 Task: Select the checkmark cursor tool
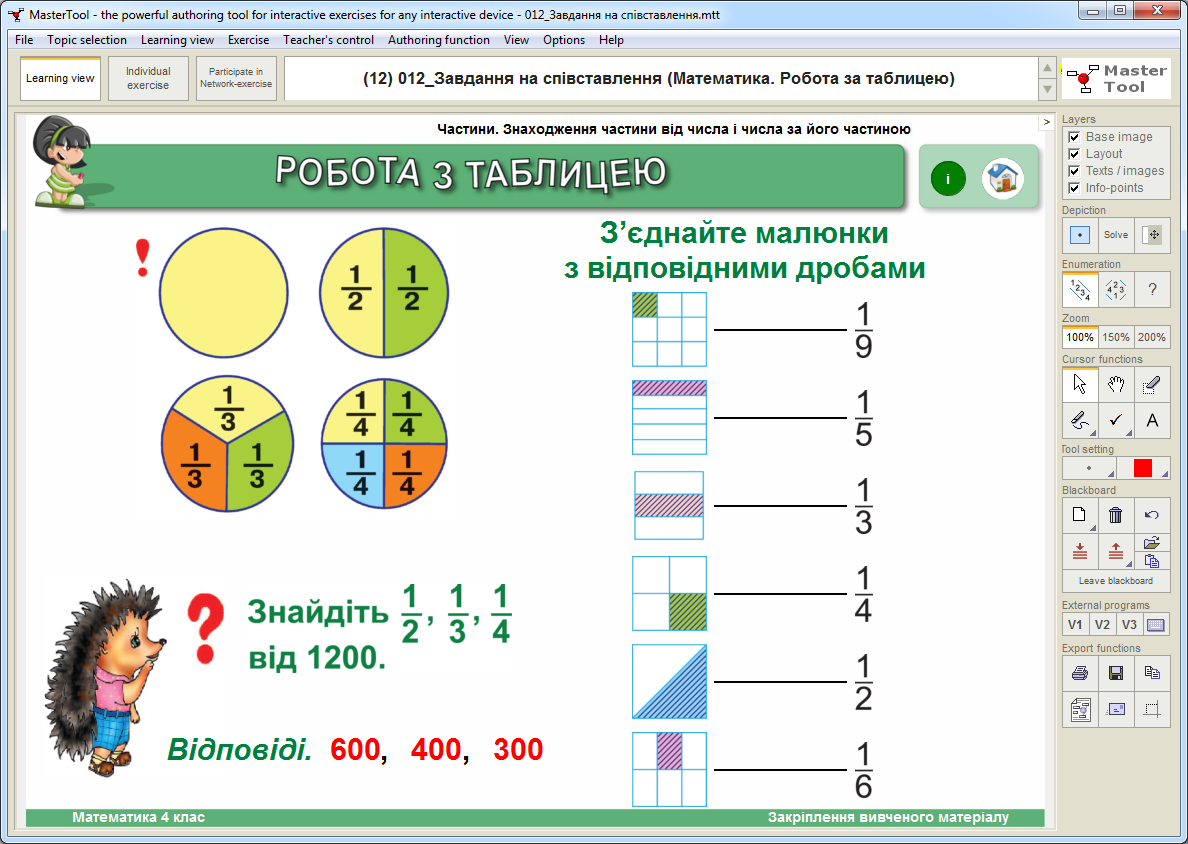coord(1116,420)
